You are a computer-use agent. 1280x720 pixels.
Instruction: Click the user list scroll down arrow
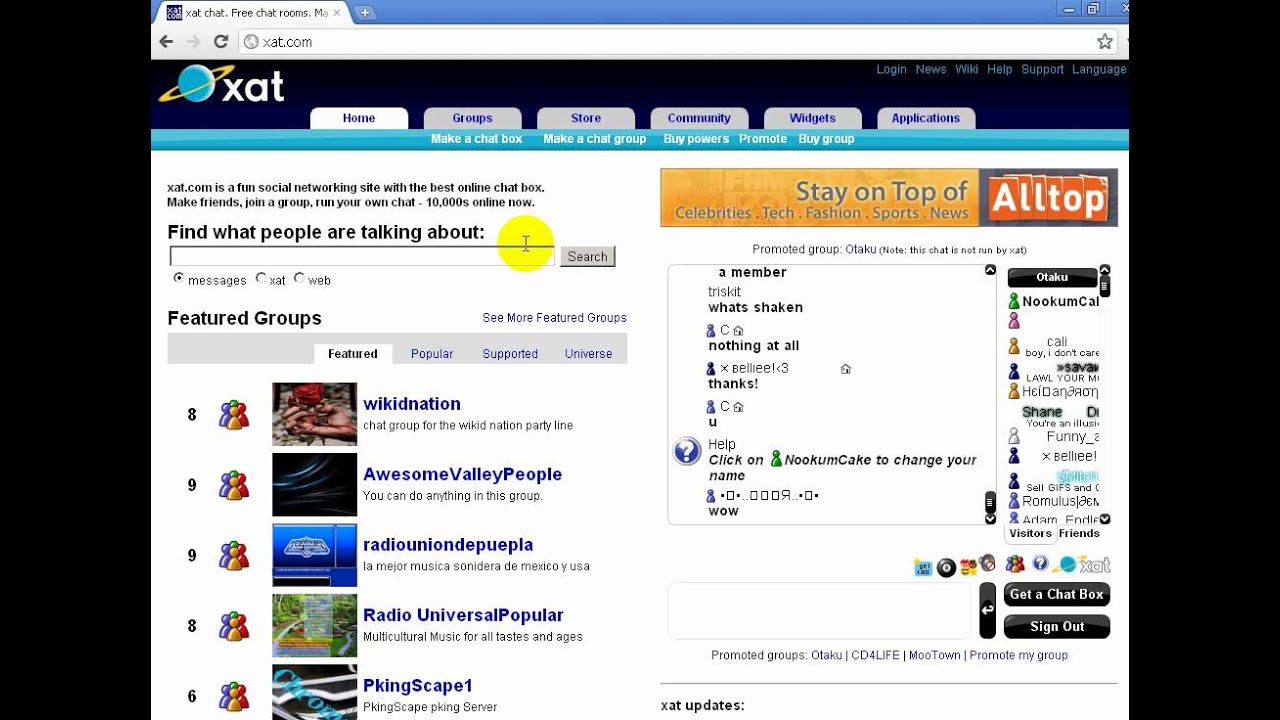point(1105,519)
